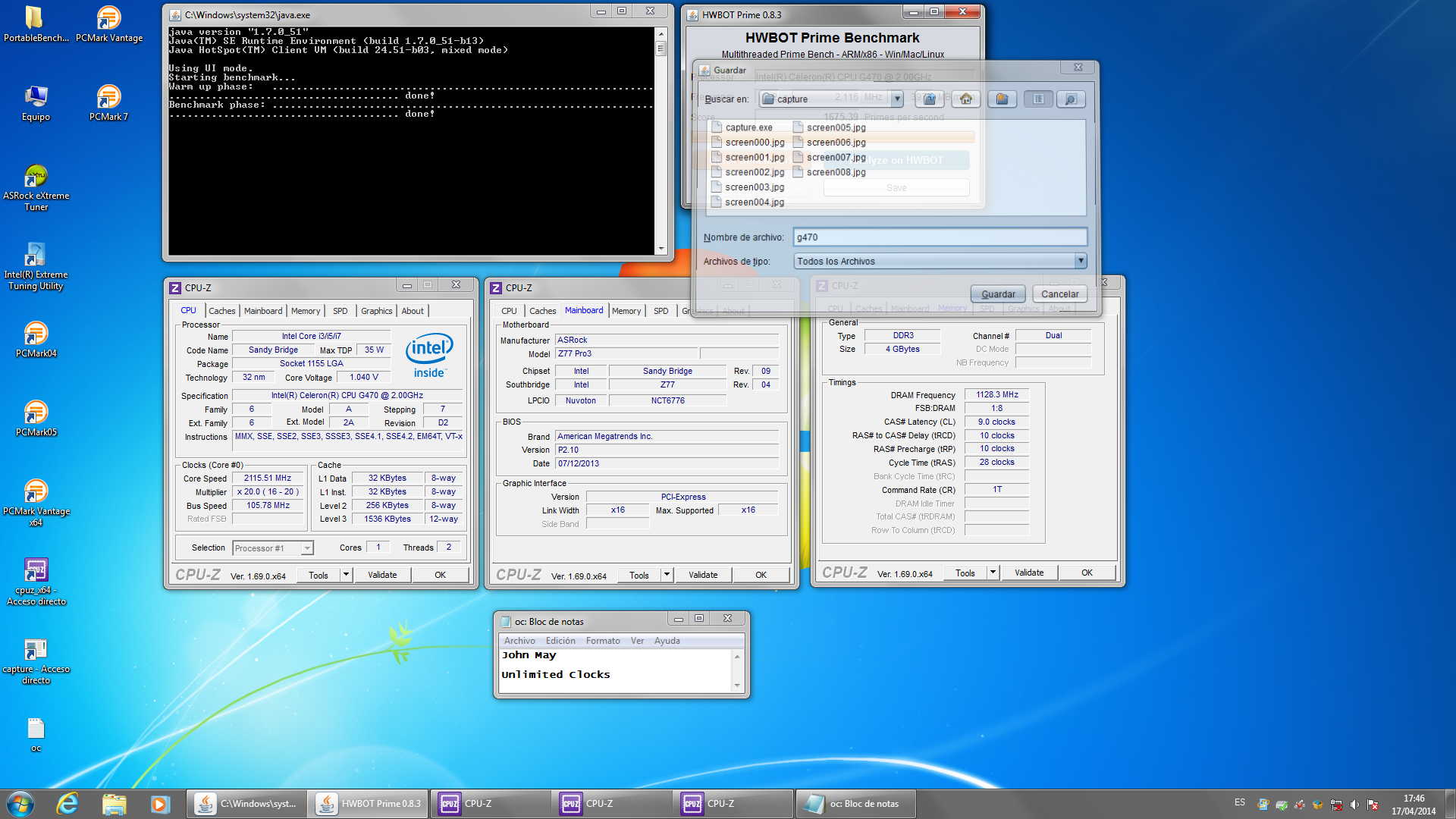Open the ES language bar indicator
The height and width of the screenshot is (819, 1456).
(1240, 802)
